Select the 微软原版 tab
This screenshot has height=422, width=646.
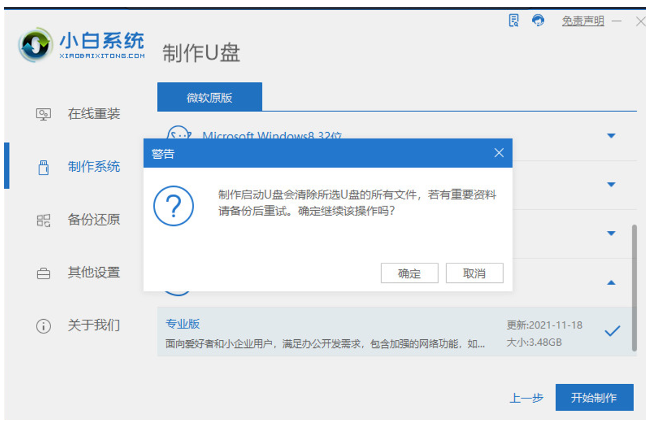209,97
